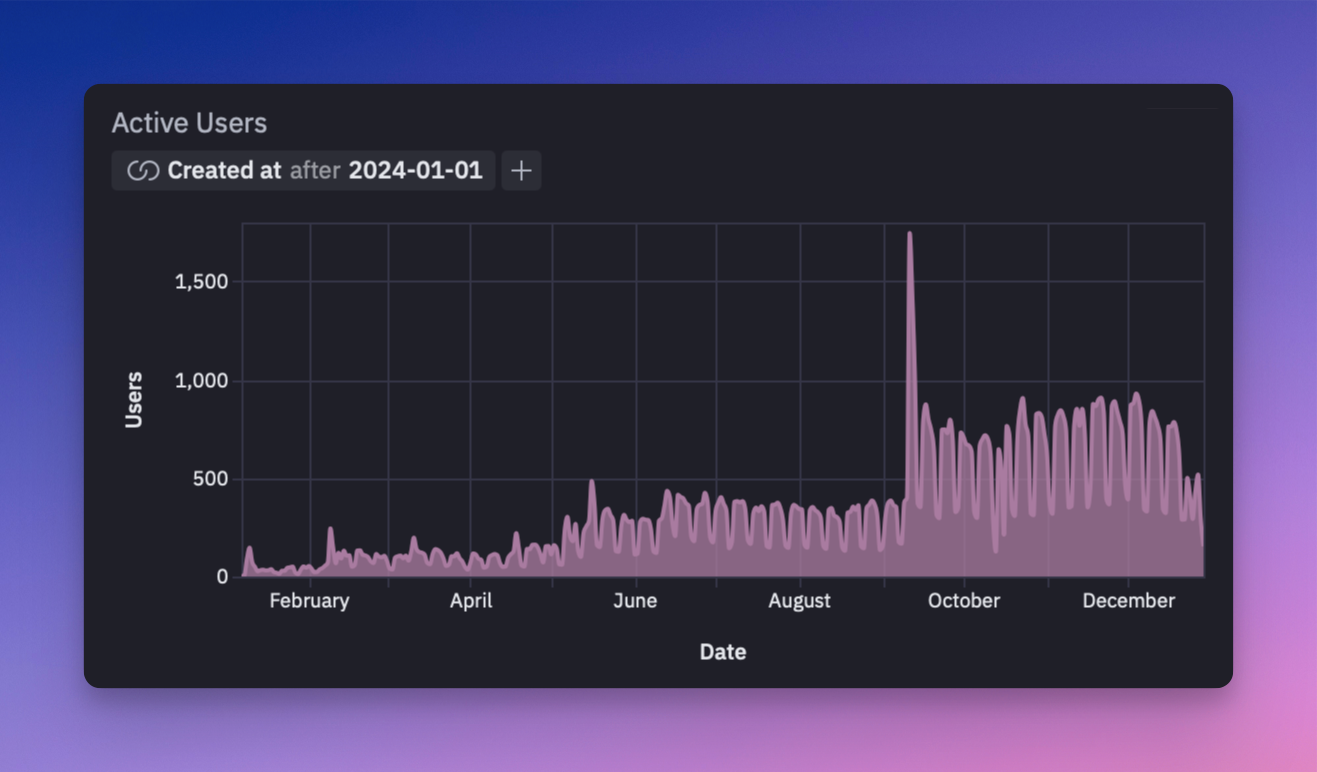Screen dimensions: 1317x772
Task: Click the 'August' axis label
Action: click(799, 600)
